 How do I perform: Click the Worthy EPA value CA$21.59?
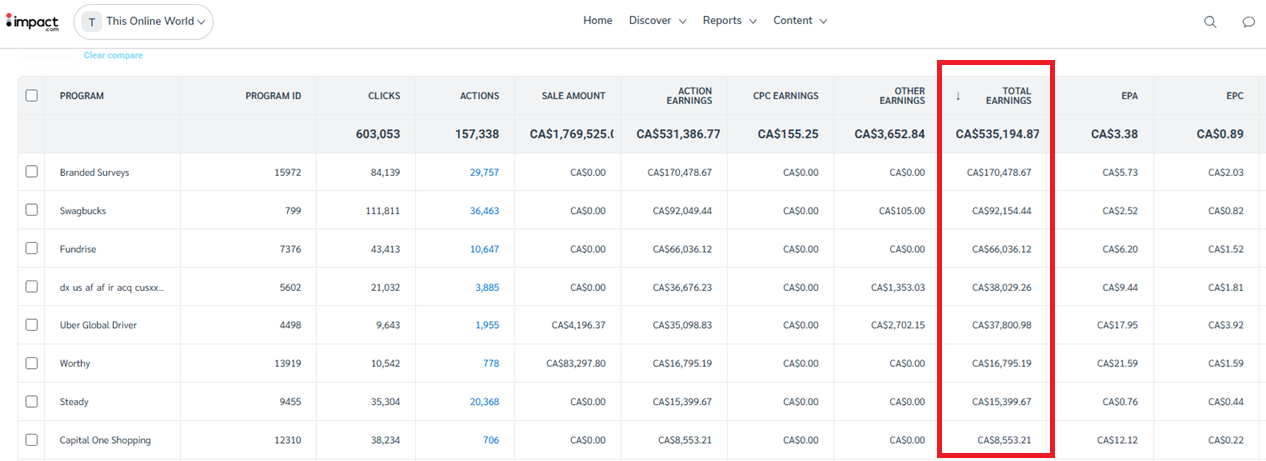pos(1117,363)
